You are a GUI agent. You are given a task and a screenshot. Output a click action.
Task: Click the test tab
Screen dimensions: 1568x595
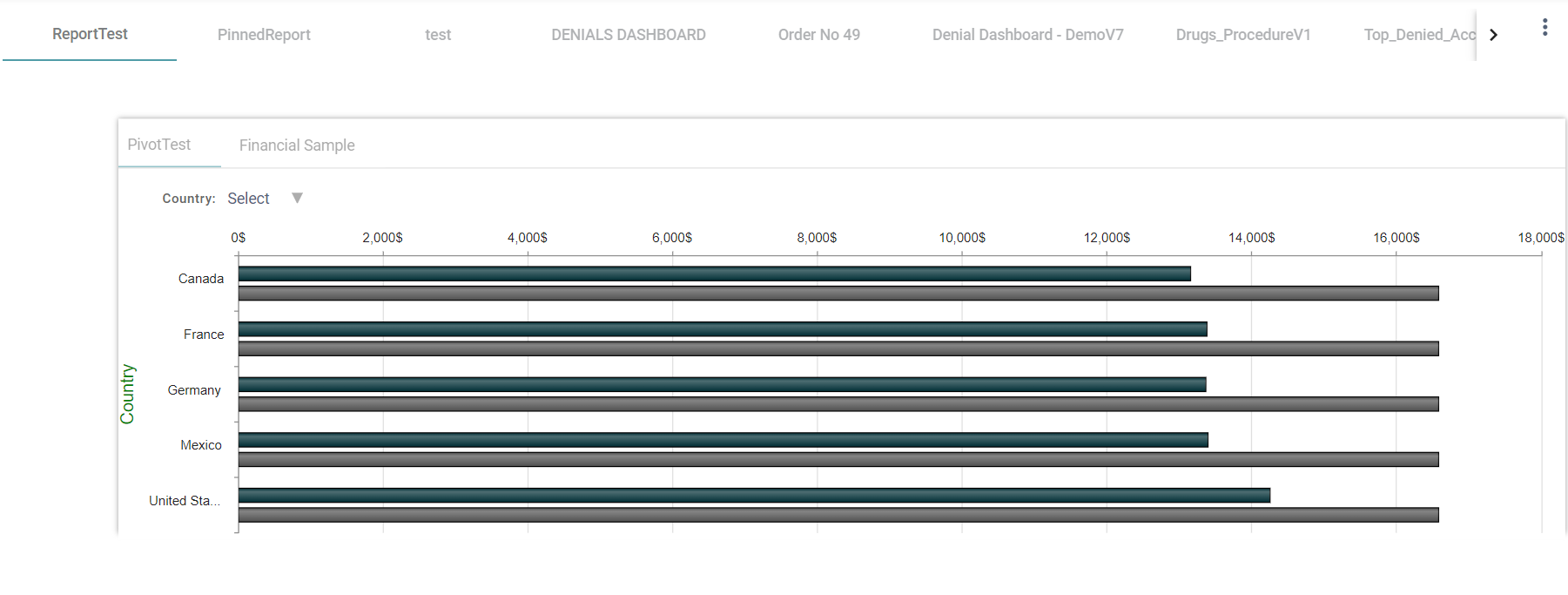(438, 35)
